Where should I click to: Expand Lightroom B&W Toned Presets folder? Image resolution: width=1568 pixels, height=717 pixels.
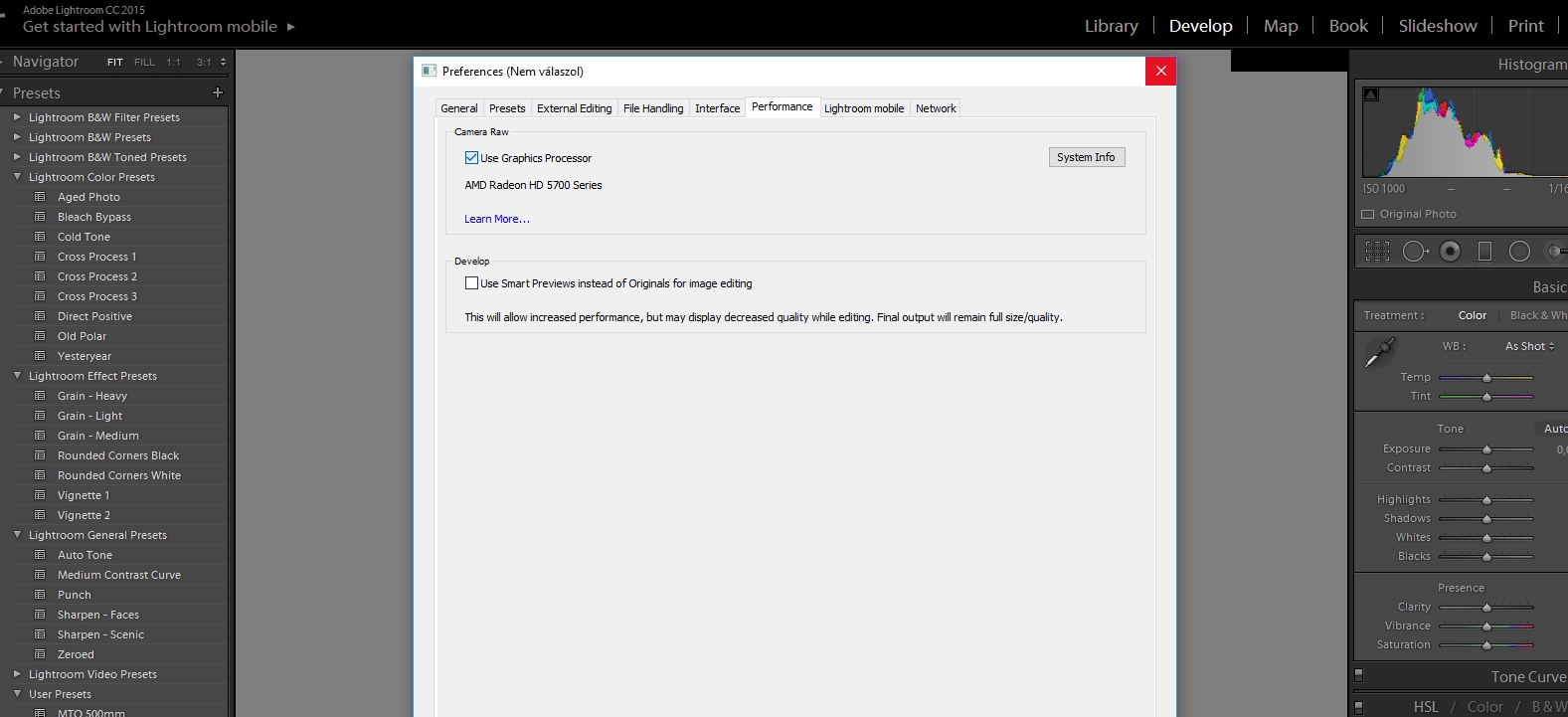(x=17, y=156)
